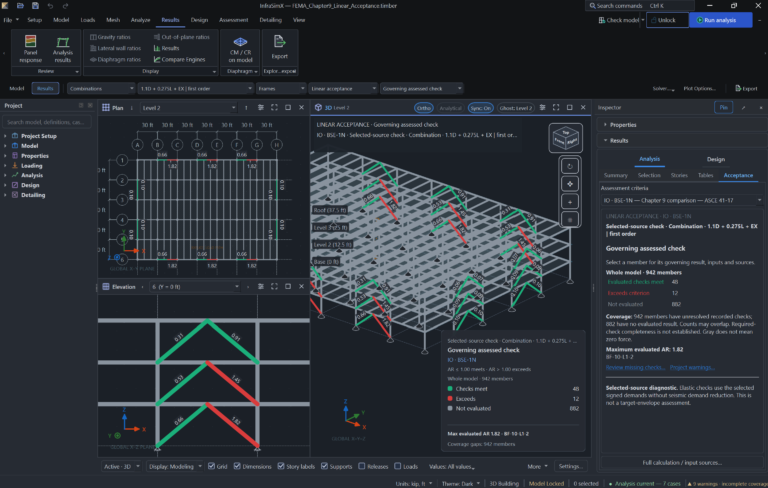Expand the Project Setup tree node
Screen dimensions: 768x488
[5, 136]
